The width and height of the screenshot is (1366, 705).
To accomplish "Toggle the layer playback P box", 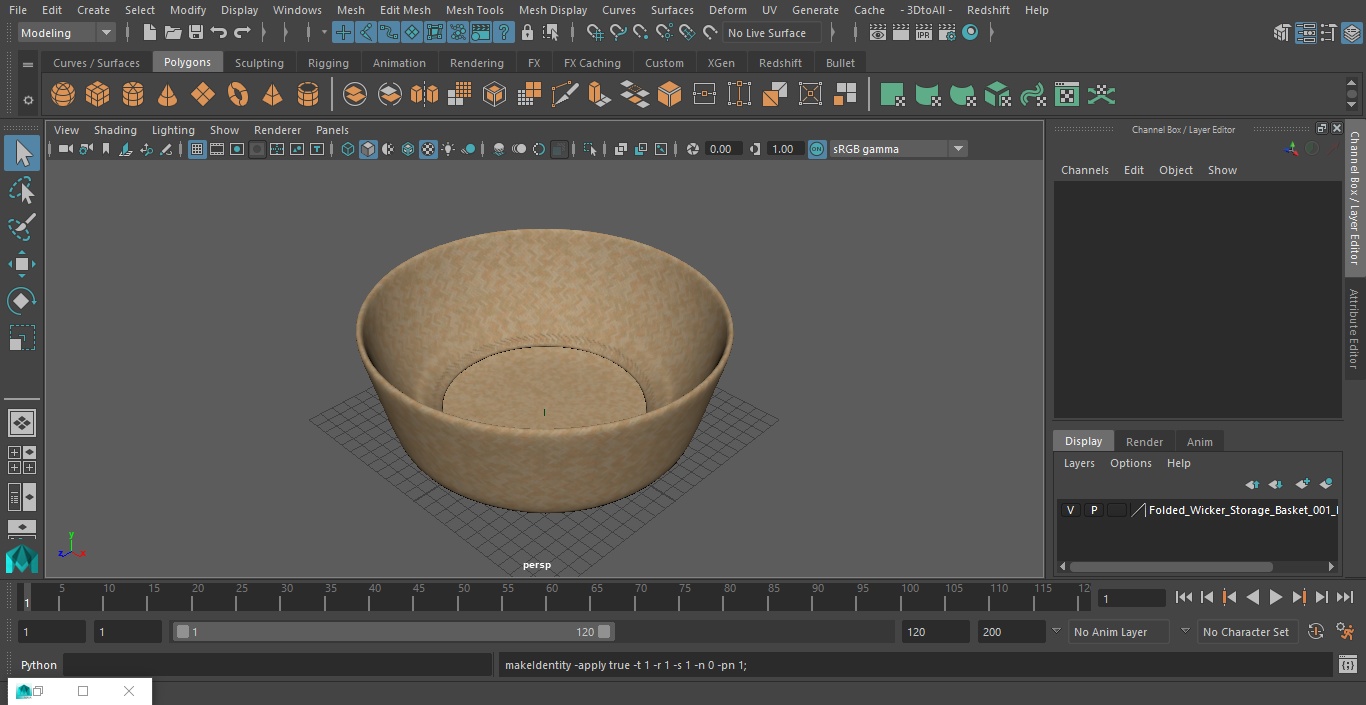I will pos(1094,510).
